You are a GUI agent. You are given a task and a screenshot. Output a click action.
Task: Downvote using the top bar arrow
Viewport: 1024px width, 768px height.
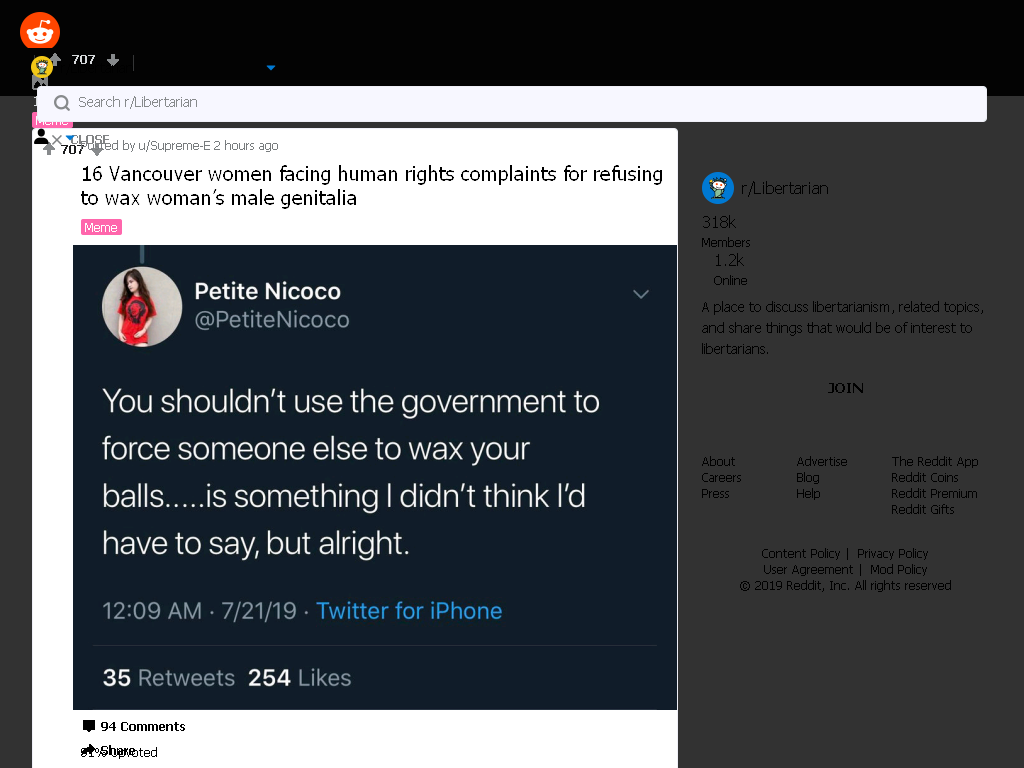pyautogui.click(x=113, y=60)
